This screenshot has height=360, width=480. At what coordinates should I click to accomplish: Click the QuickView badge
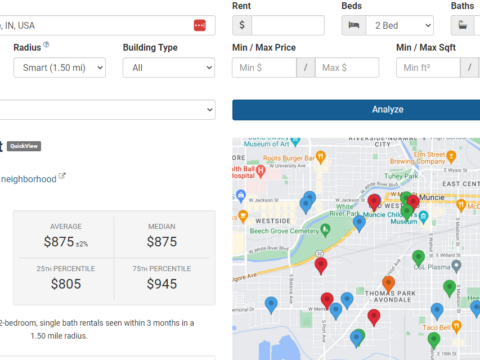pyautogui.click(x=24, y=146)
